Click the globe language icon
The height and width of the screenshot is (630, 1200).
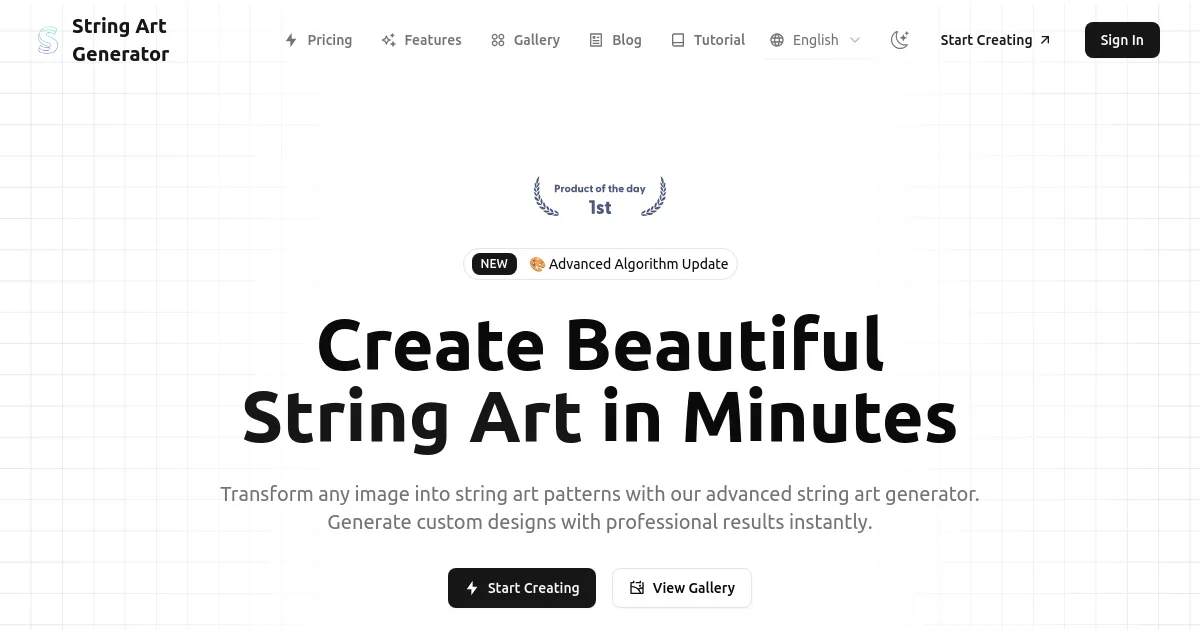click(x=777, y=40)
